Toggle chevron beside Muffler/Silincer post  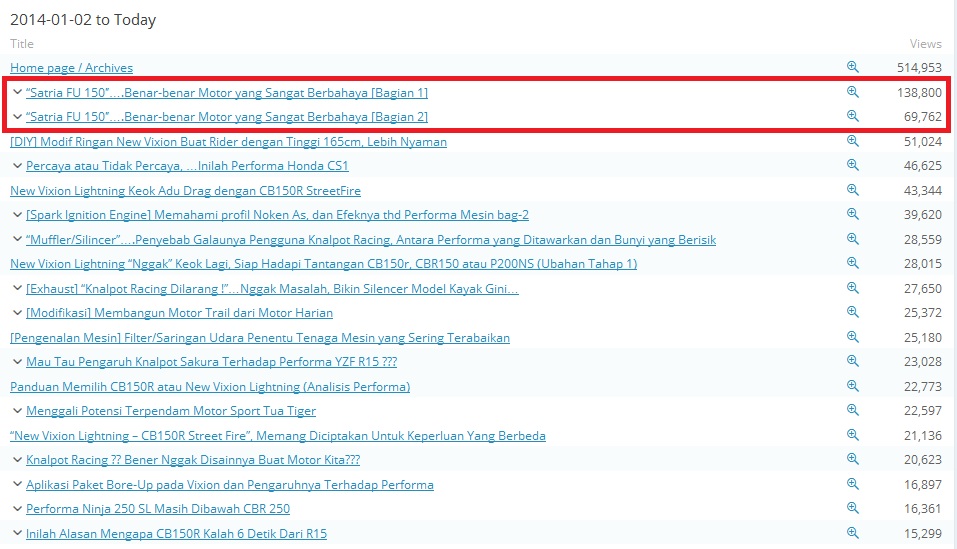click(17, 240)
